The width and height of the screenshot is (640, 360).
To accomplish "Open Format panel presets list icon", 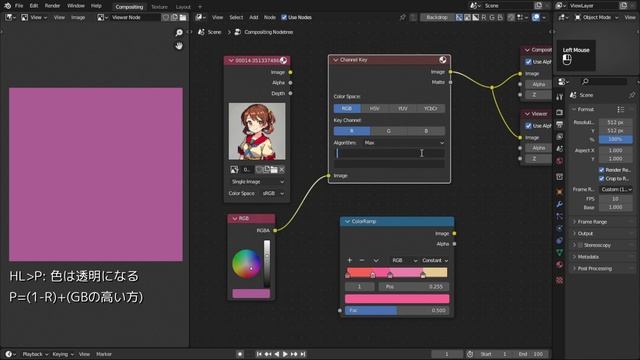I will pos(620,109).
